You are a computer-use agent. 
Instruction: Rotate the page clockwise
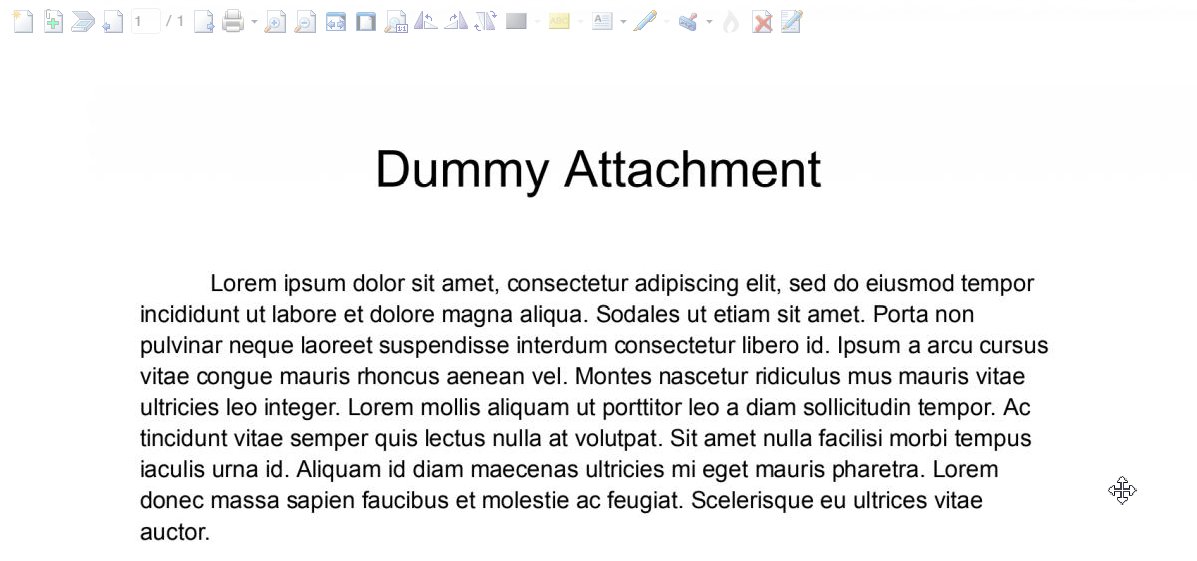pyautogui.click(x=456, y=21)
